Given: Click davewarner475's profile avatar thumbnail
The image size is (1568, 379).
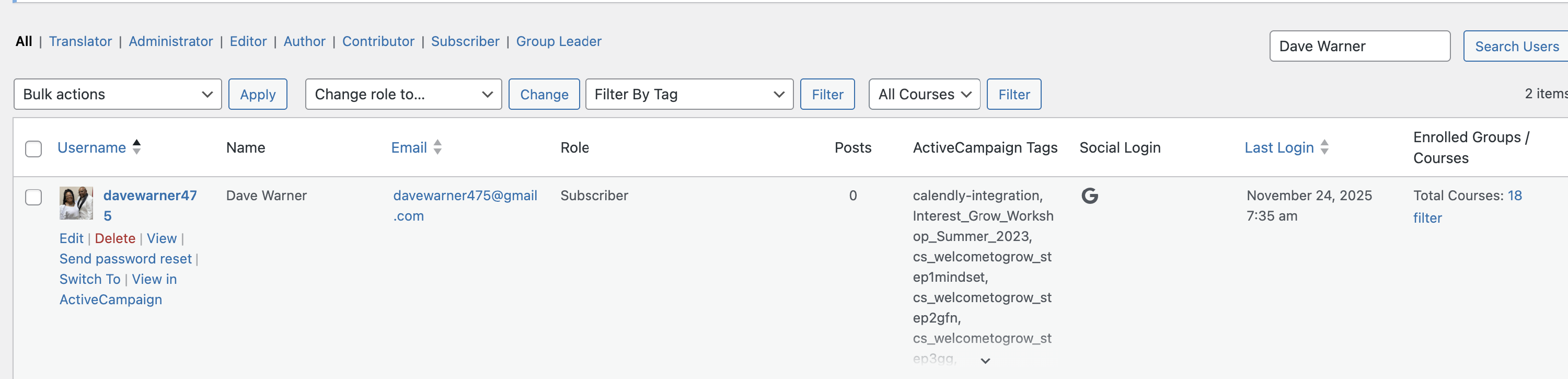Looking at the screenshot, I should (76, 203).
